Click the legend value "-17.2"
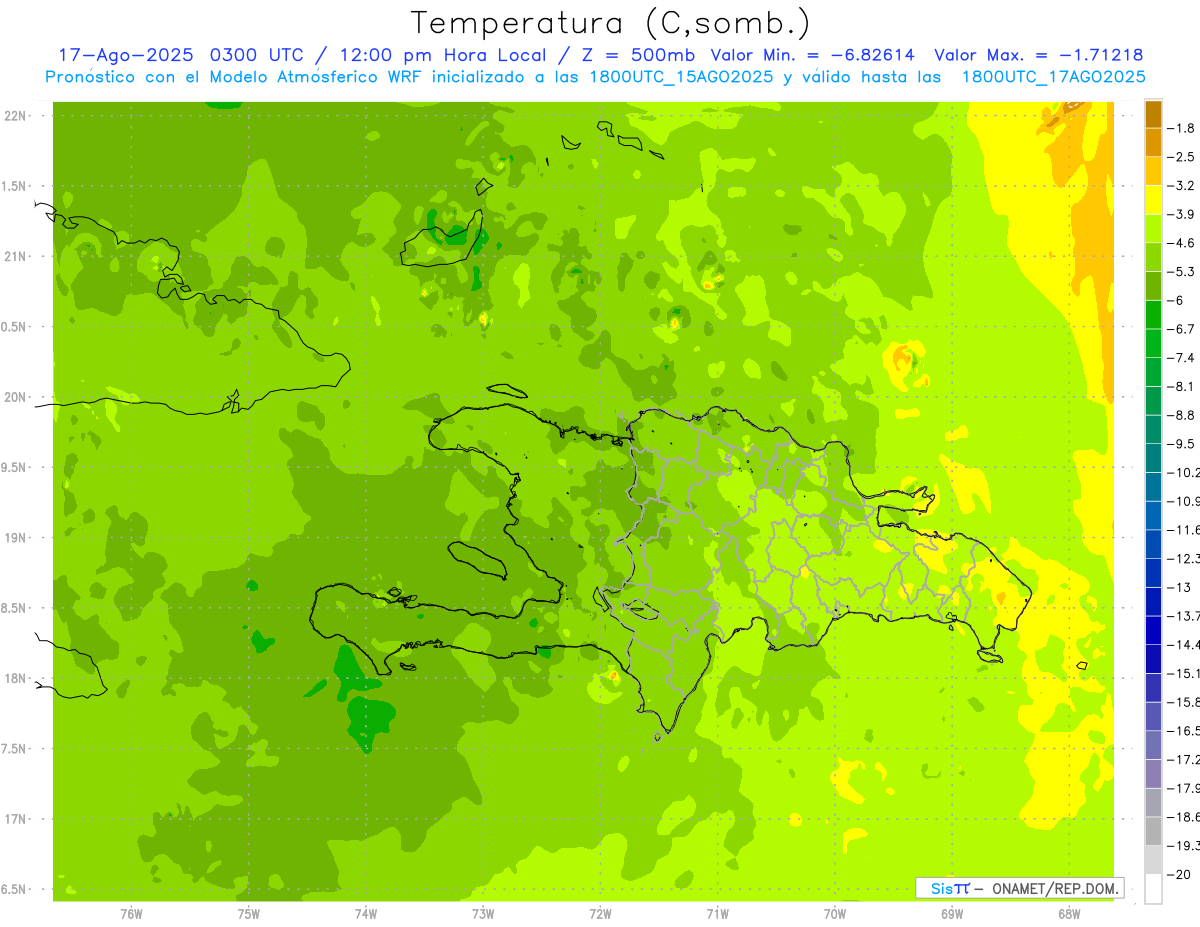Viewport: 1200px width, 927px height. (x=1184, y=759)
